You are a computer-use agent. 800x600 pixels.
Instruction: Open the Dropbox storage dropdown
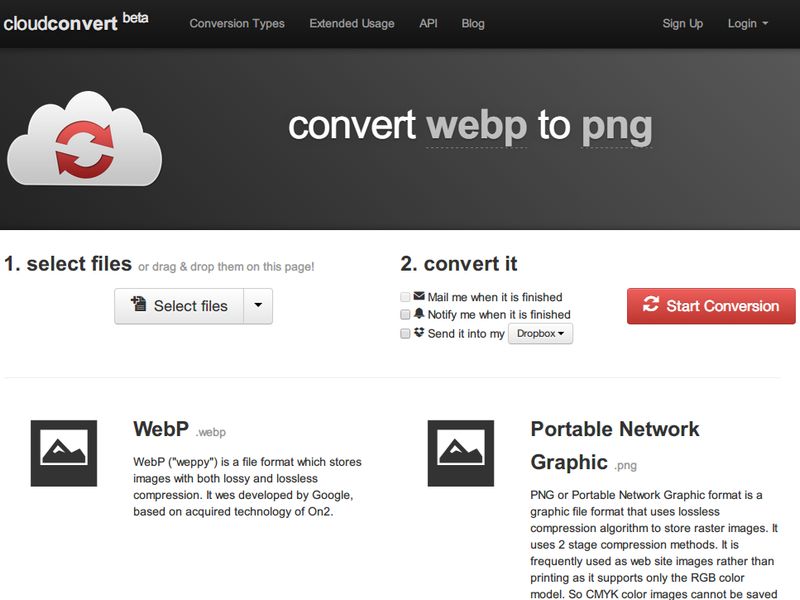coord(540,334)
